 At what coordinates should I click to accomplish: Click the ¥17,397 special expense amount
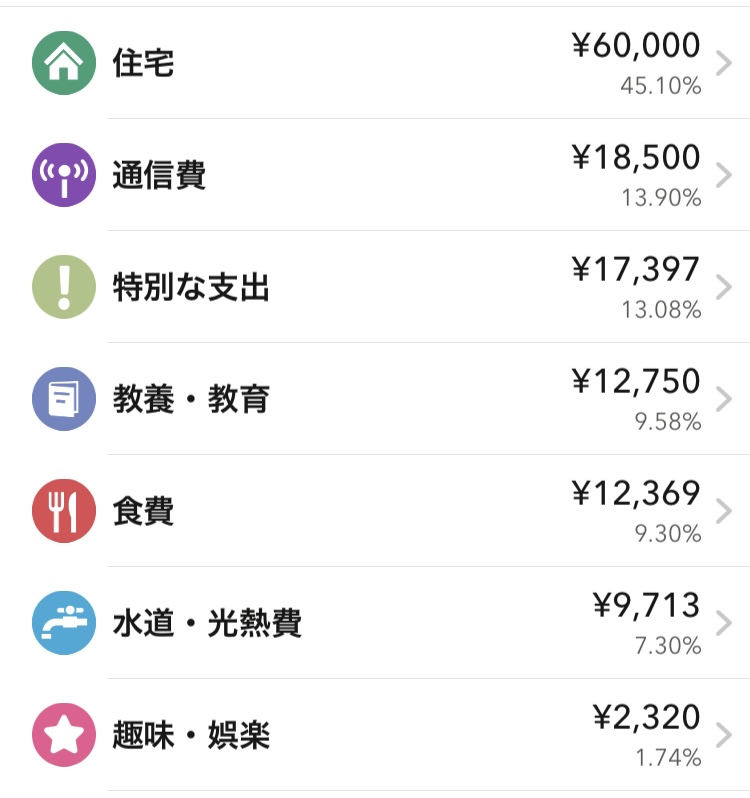coord(636,269)
